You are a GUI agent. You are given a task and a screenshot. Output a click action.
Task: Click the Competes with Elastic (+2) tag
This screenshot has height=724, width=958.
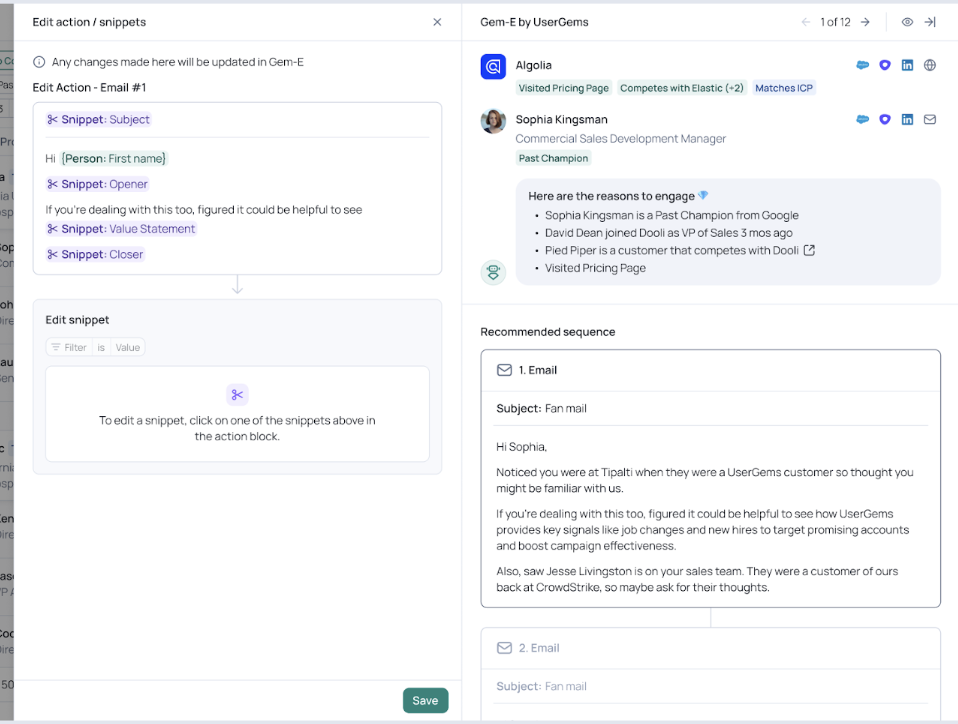[x=682, y=88]
